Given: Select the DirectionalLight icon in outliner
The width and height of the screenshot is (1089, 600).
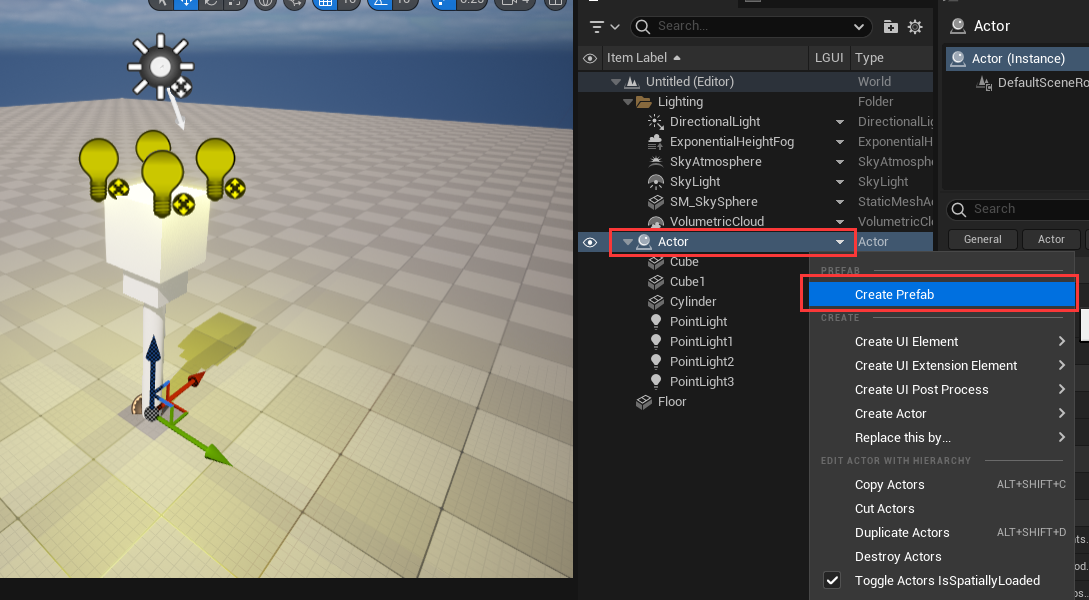Looking at the screenshot, I should click(x=656, y=122).
